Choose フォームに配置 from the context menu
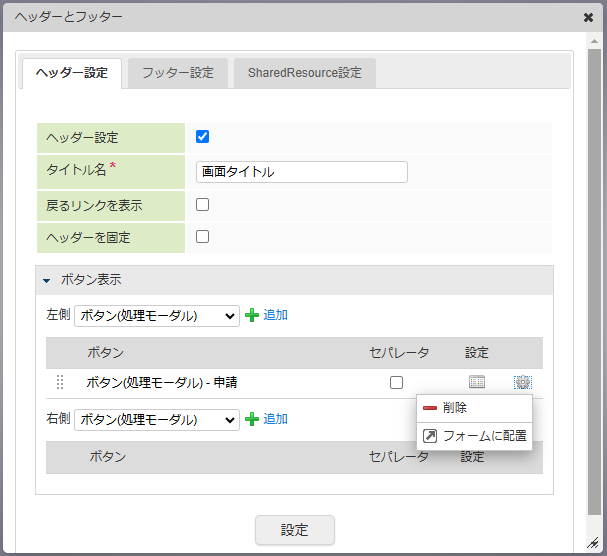This screenshot has width=607, height=556. (474, 436)
